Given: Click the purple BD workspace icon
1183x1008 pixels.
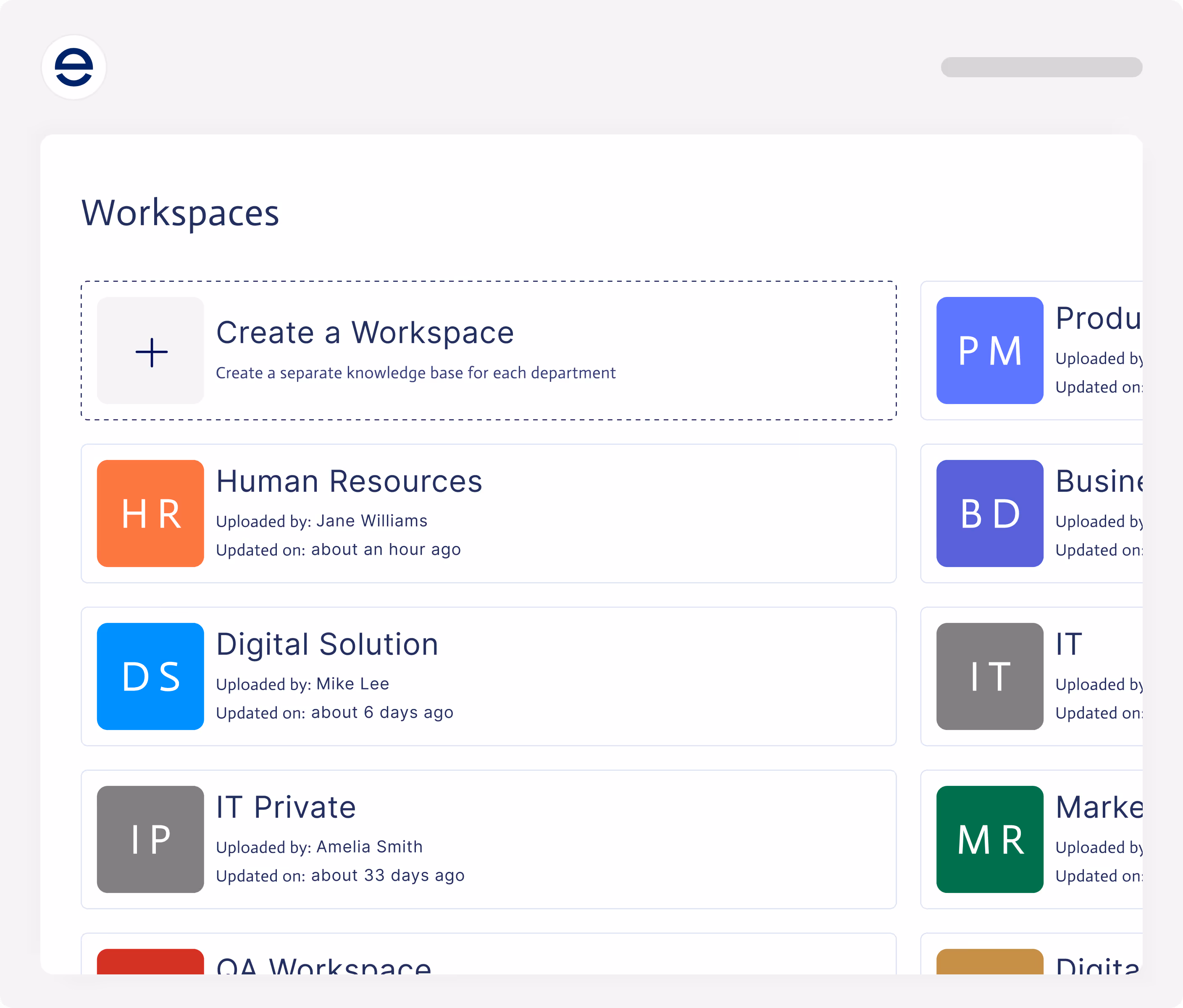Looking at the screenshot, I should [x=989, y=513].
